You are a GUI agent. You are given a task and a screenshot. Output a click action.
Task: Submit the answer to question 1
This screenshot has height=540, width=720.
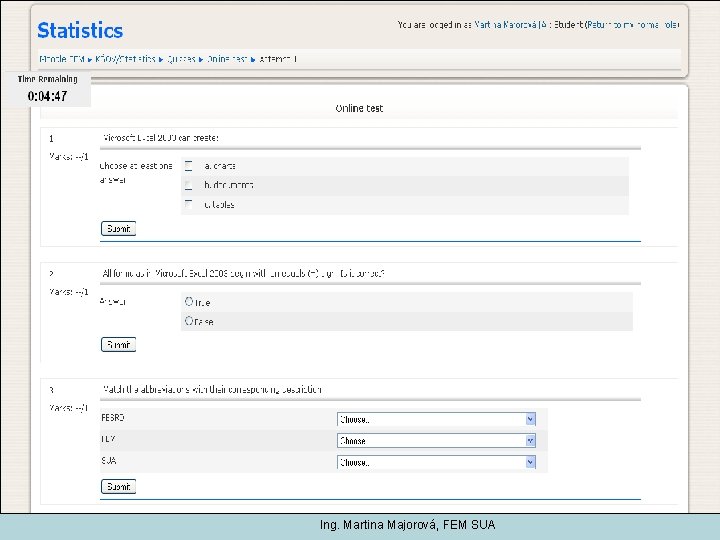[x=118, y=229]
